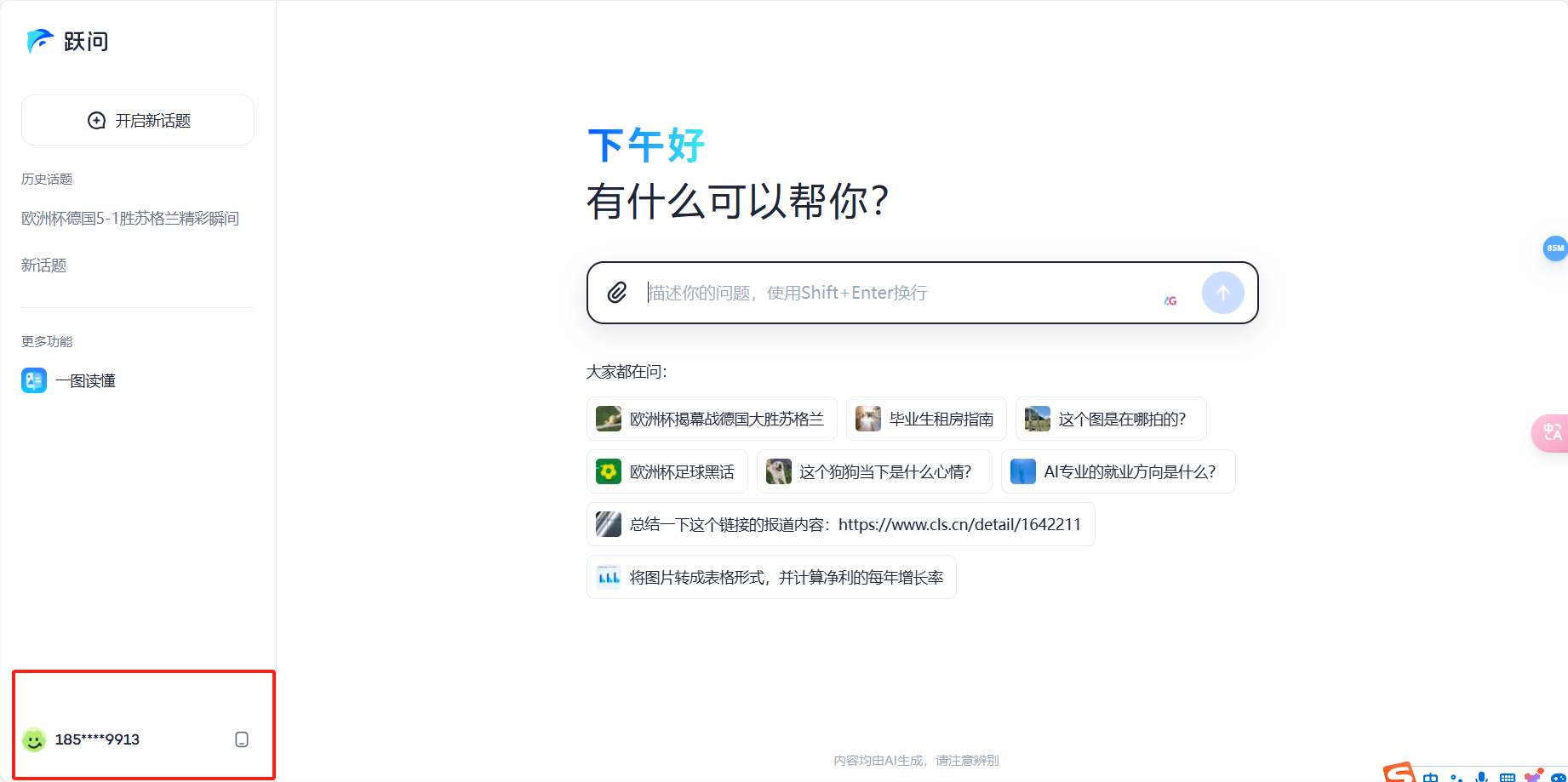This screenshot has height=782, width=1568.
Task: Click the 开启新话题 button
Action: tap(137, 120)
